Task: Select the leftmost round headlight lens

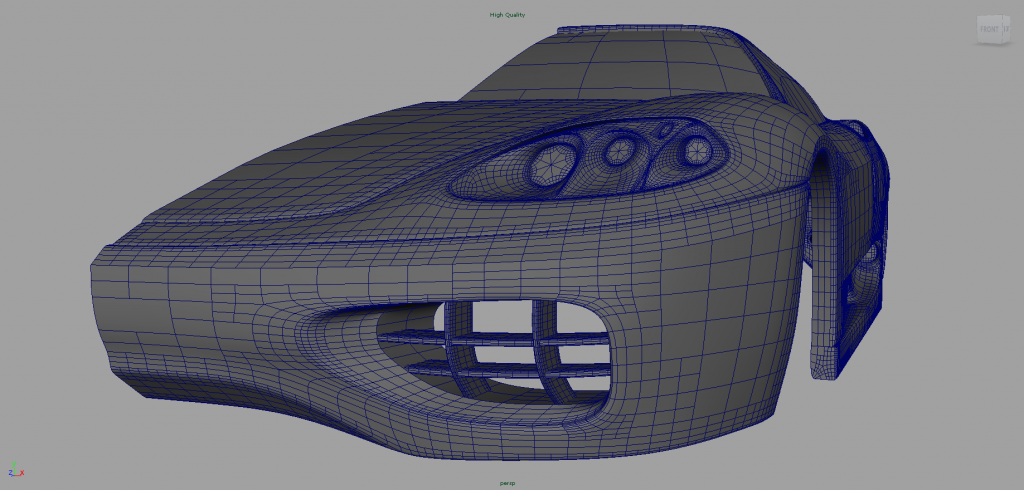Action: point(551,161)
